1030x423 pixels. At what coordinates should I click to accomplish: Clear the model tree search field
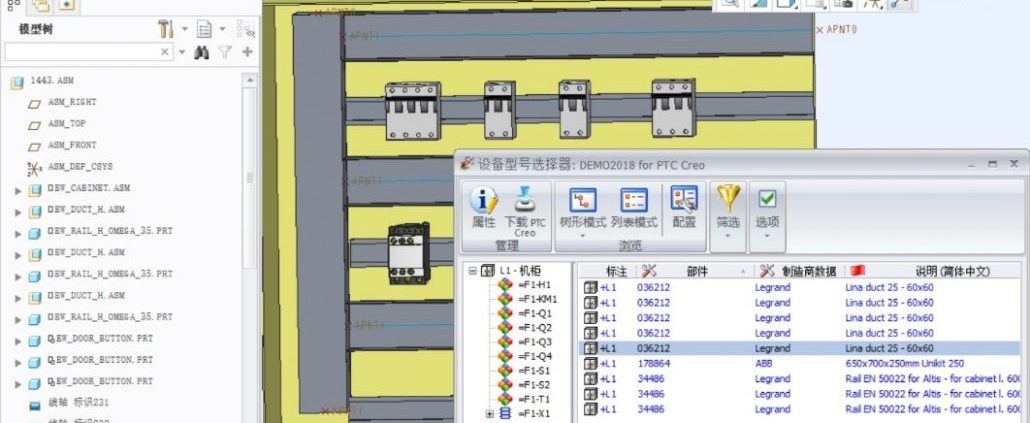coord(165,52)
